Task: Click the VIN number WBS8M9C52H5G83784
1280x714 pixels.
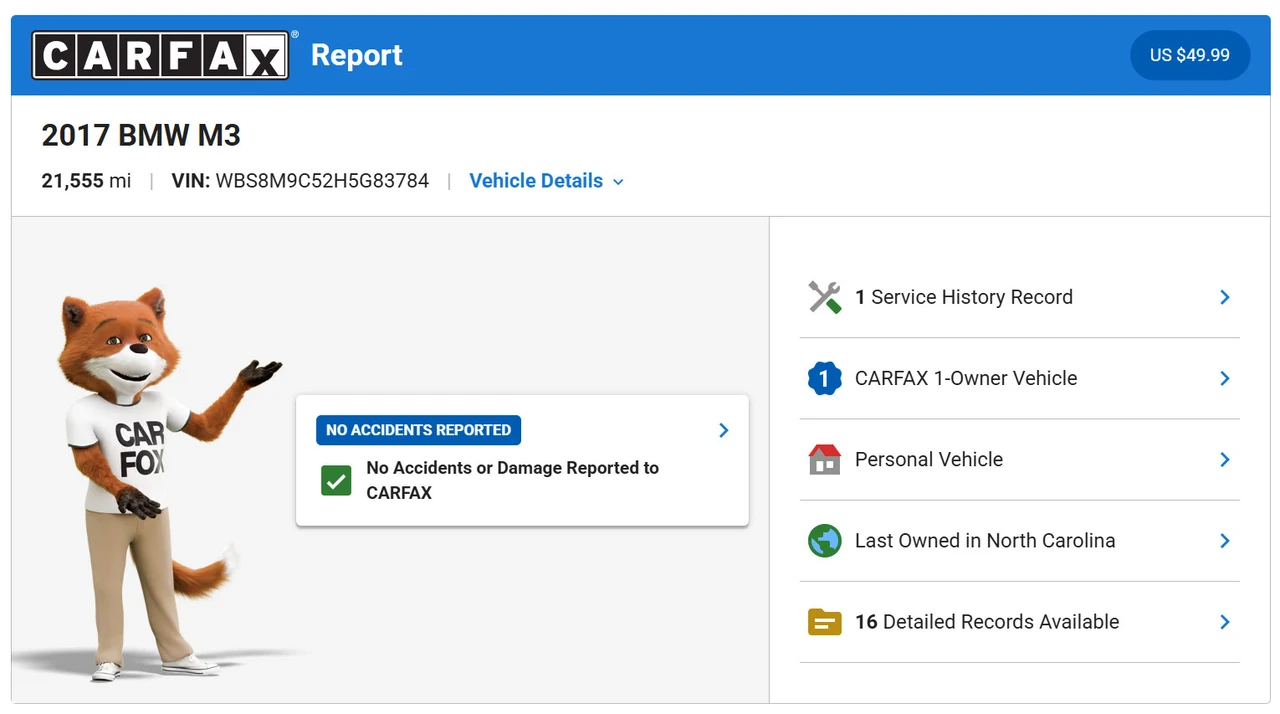Action: (x=322, y=181)
